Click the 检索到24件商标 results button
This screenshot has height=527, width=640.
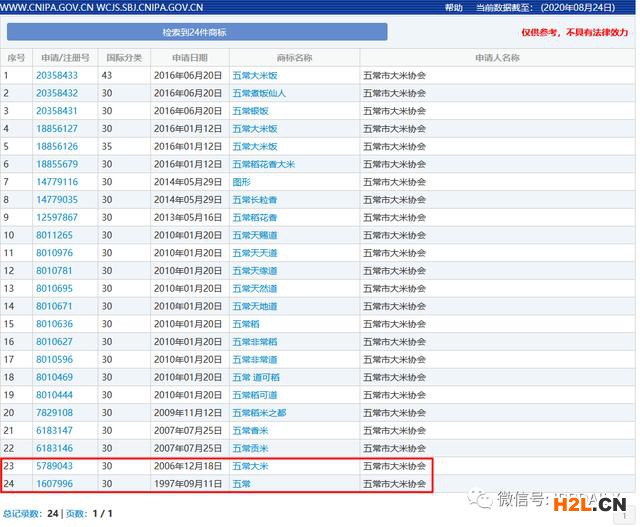click(197, 32)
